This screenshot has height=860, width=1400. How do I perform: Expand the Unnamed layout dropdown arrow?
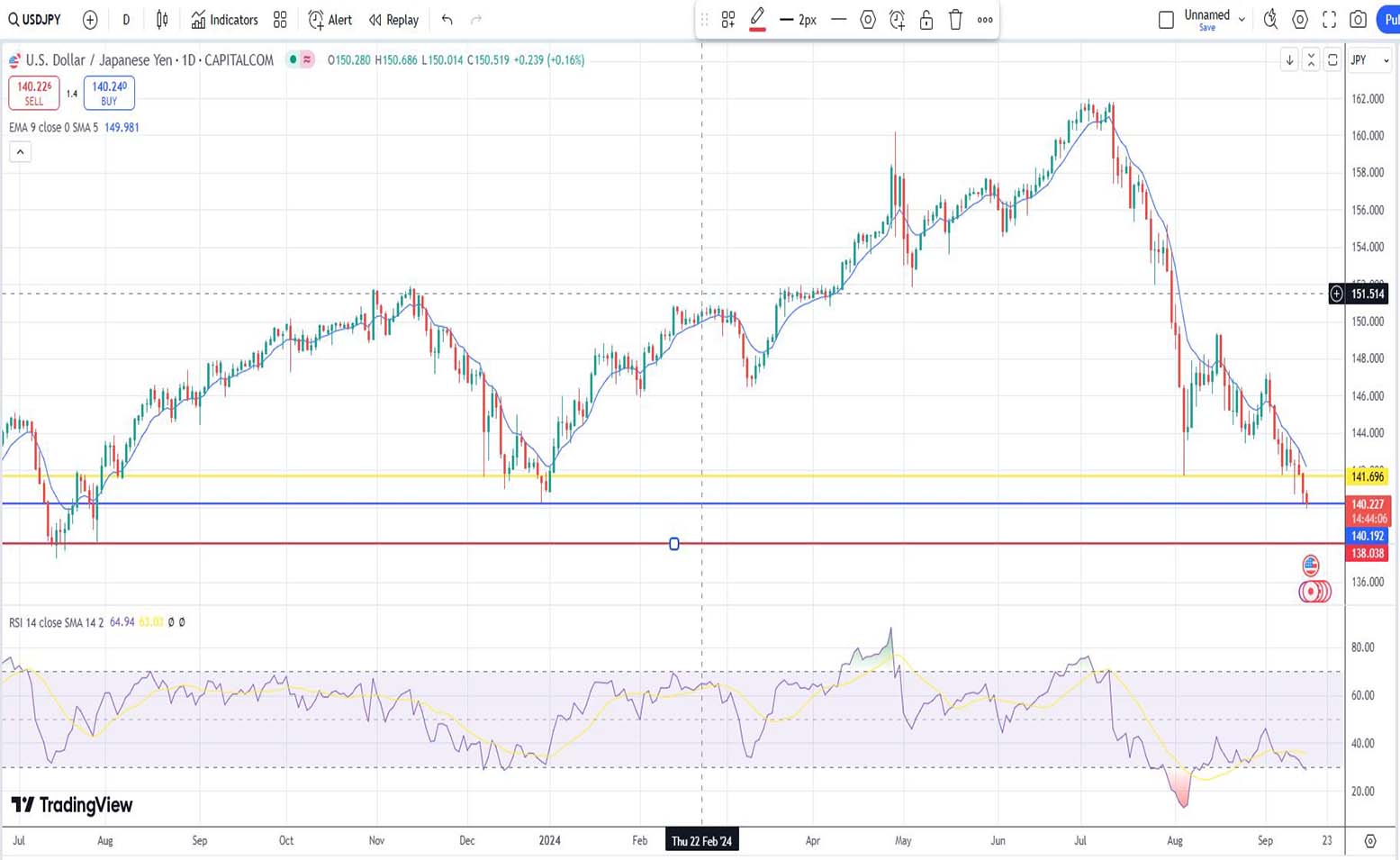[x=1242, y=20]
